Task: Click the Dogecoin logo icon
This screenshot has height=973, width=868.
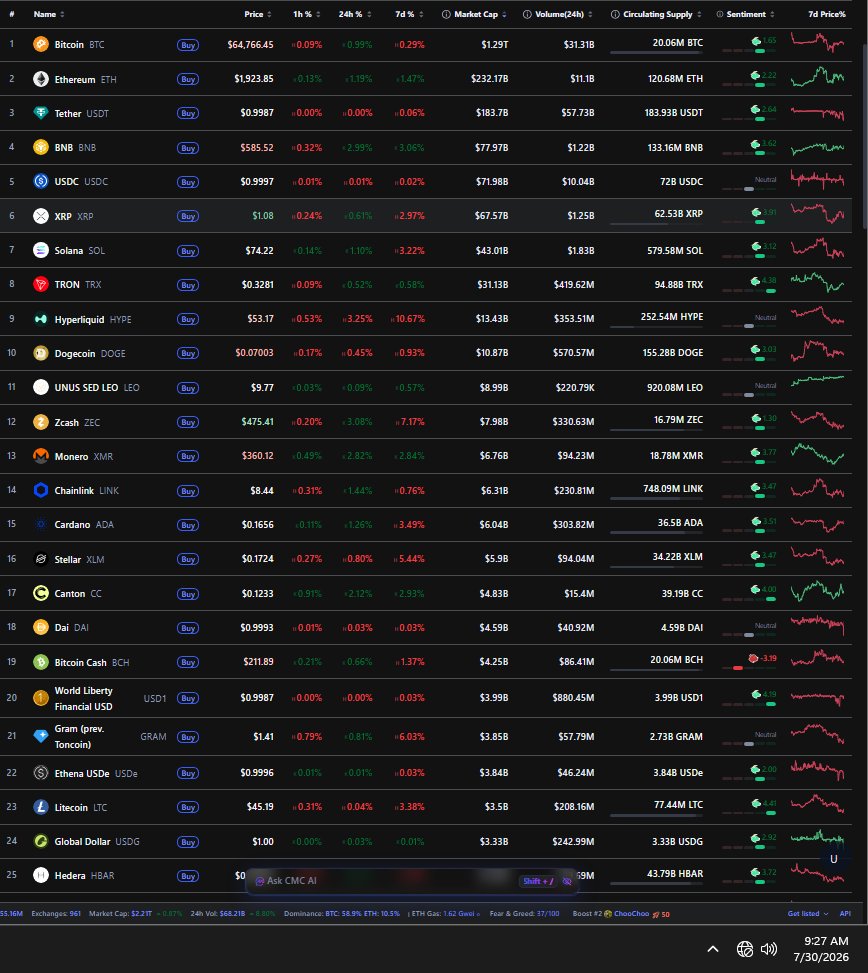Action: point(41,353)
